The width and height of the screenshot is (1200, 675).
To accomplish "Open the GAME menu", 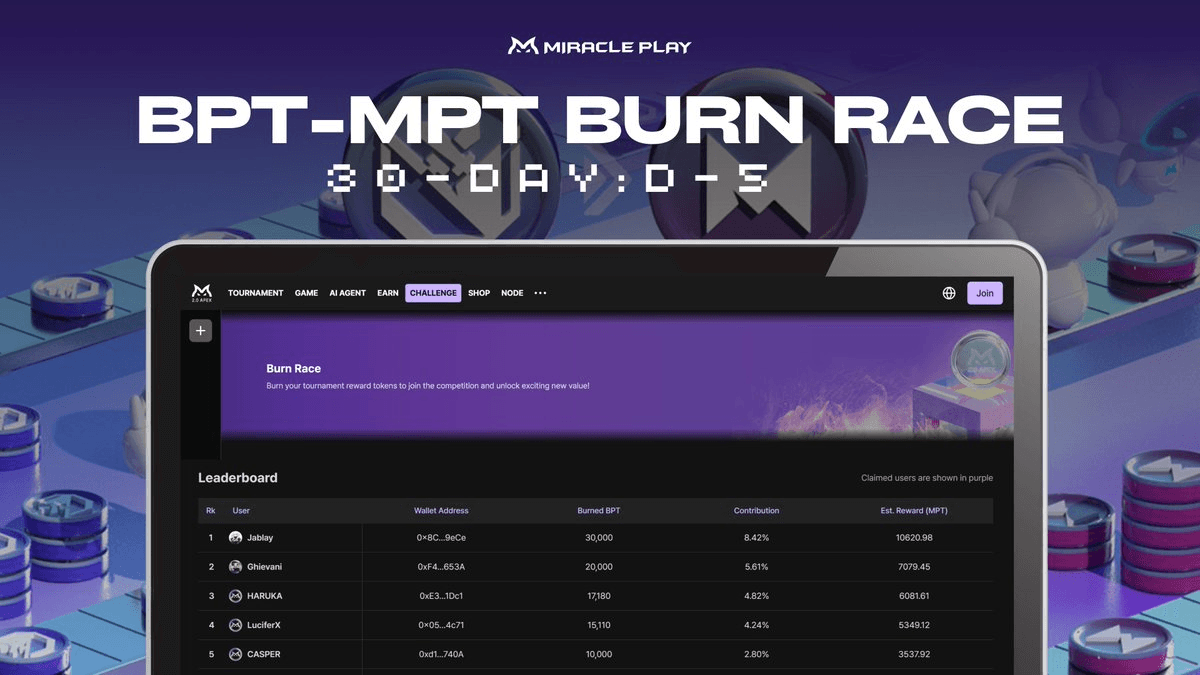I will pos(306,293).
